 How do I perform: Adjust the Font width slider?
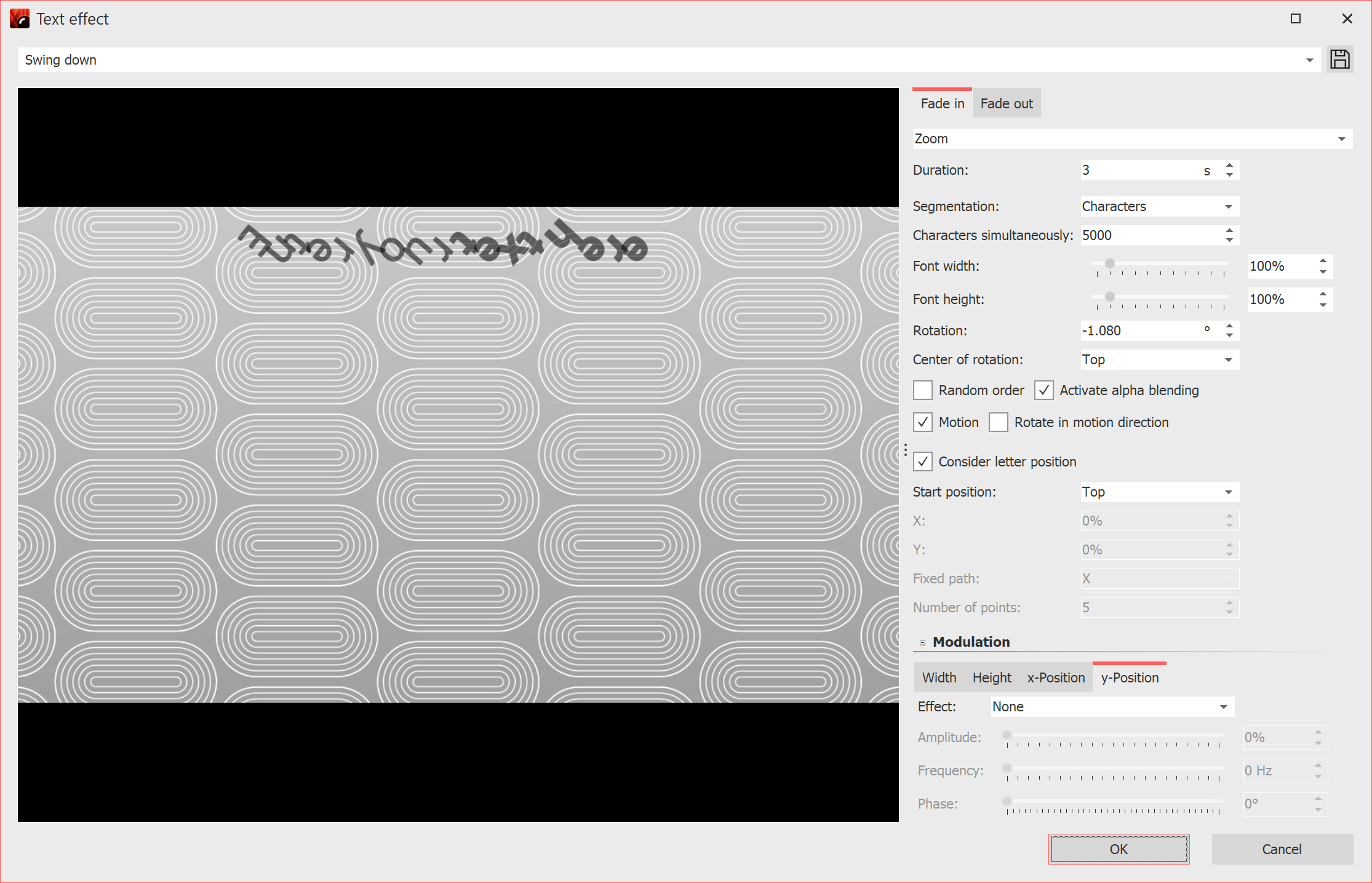click(1110, 263)
